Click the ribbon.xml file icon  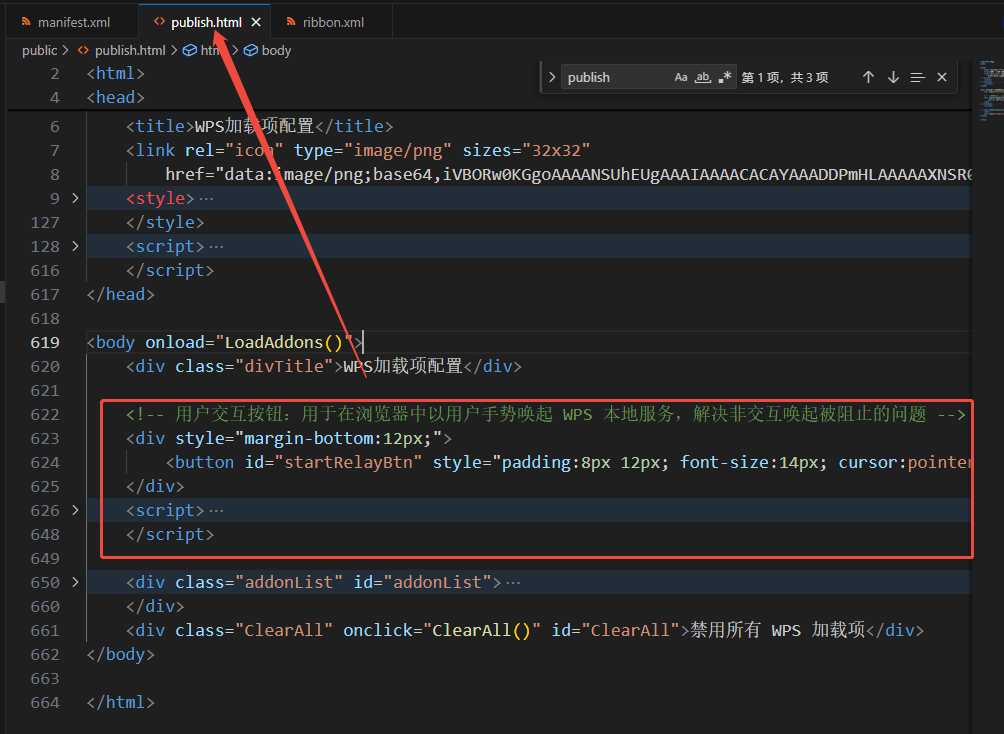[291, 22]
